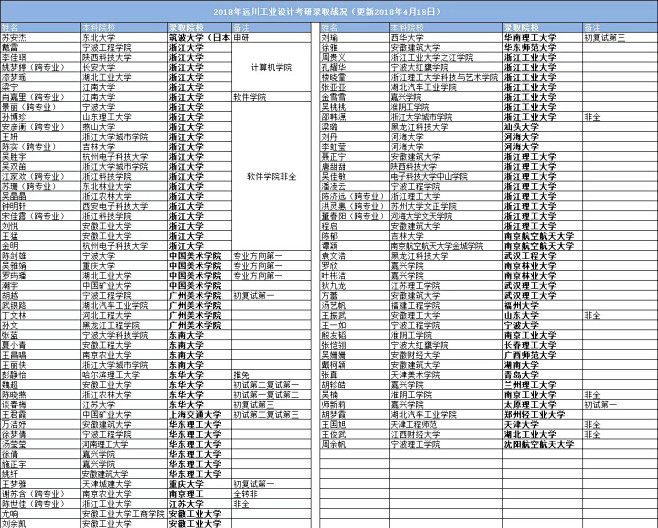Select the name cell 刘余凯
This screenshot has width=658, height=528.
41,524
